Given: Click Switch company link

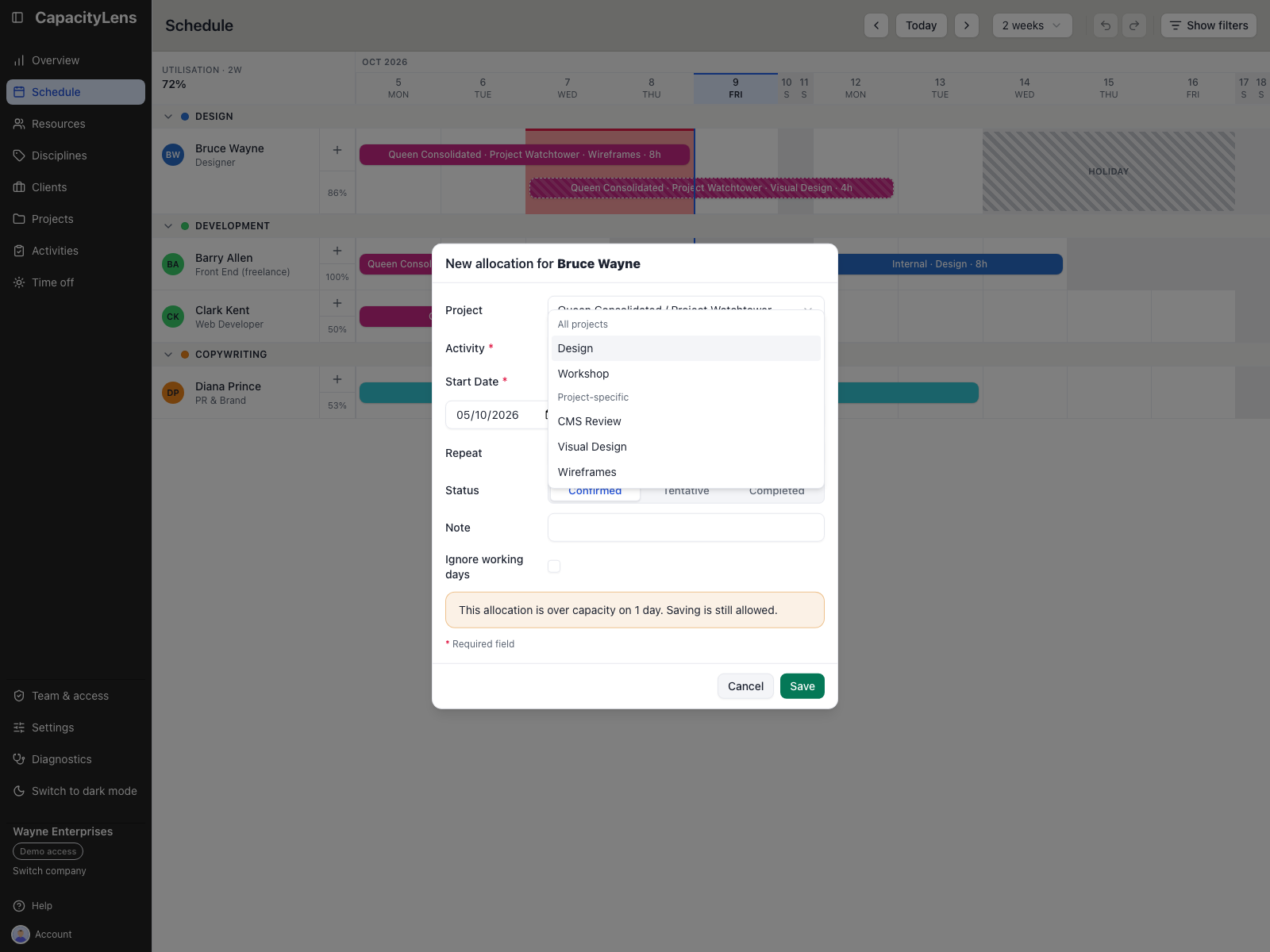Looking at the screenshot, I should click(49, 871).
